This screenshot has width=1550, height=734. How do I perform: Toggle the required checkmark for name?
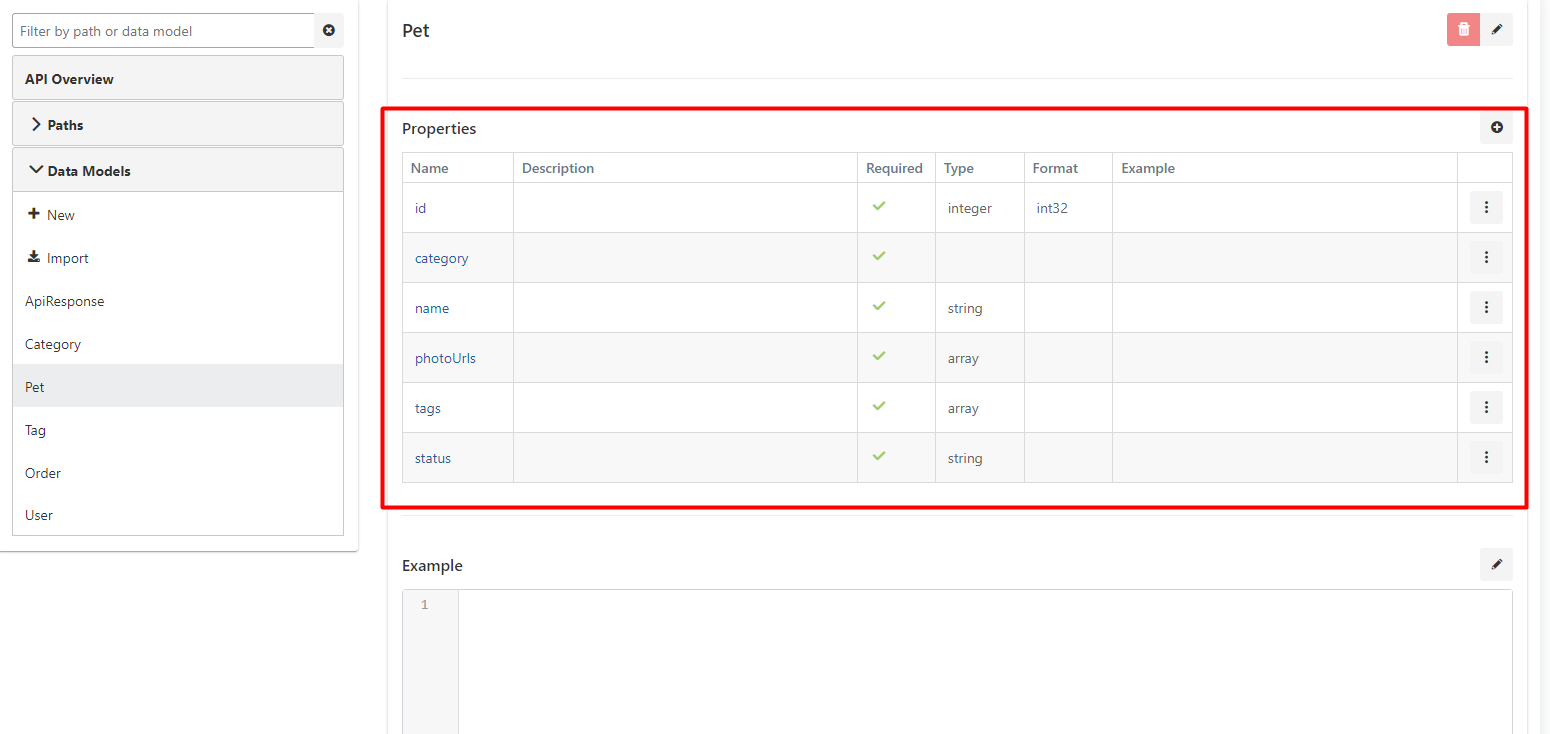tap(879, 306)
